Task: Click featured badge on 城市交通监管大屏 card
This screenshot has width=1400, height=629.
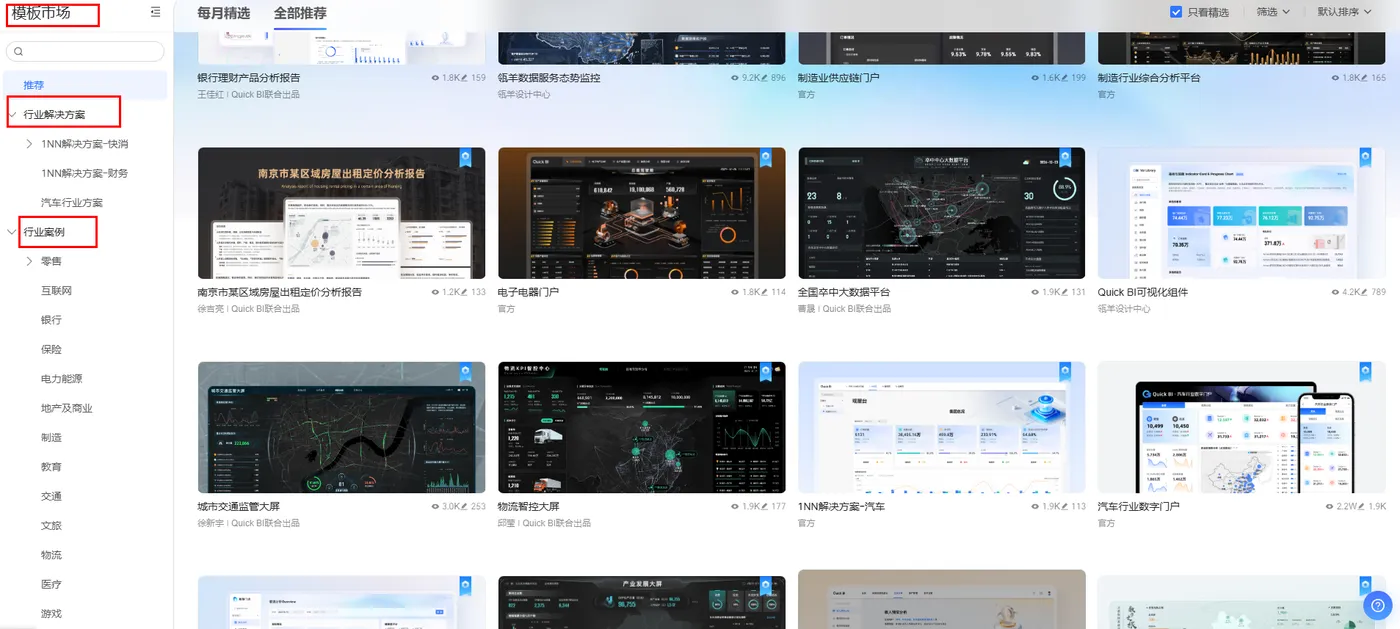Action: (x=466, y=371)
